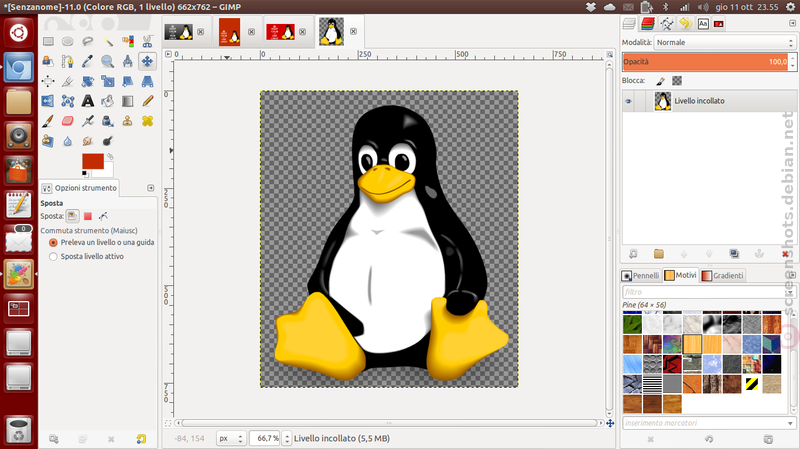Set Sposta mode to selection (red square)
Image resolution: width=800 pixels, height=449 pixels.
pos(88,216)
